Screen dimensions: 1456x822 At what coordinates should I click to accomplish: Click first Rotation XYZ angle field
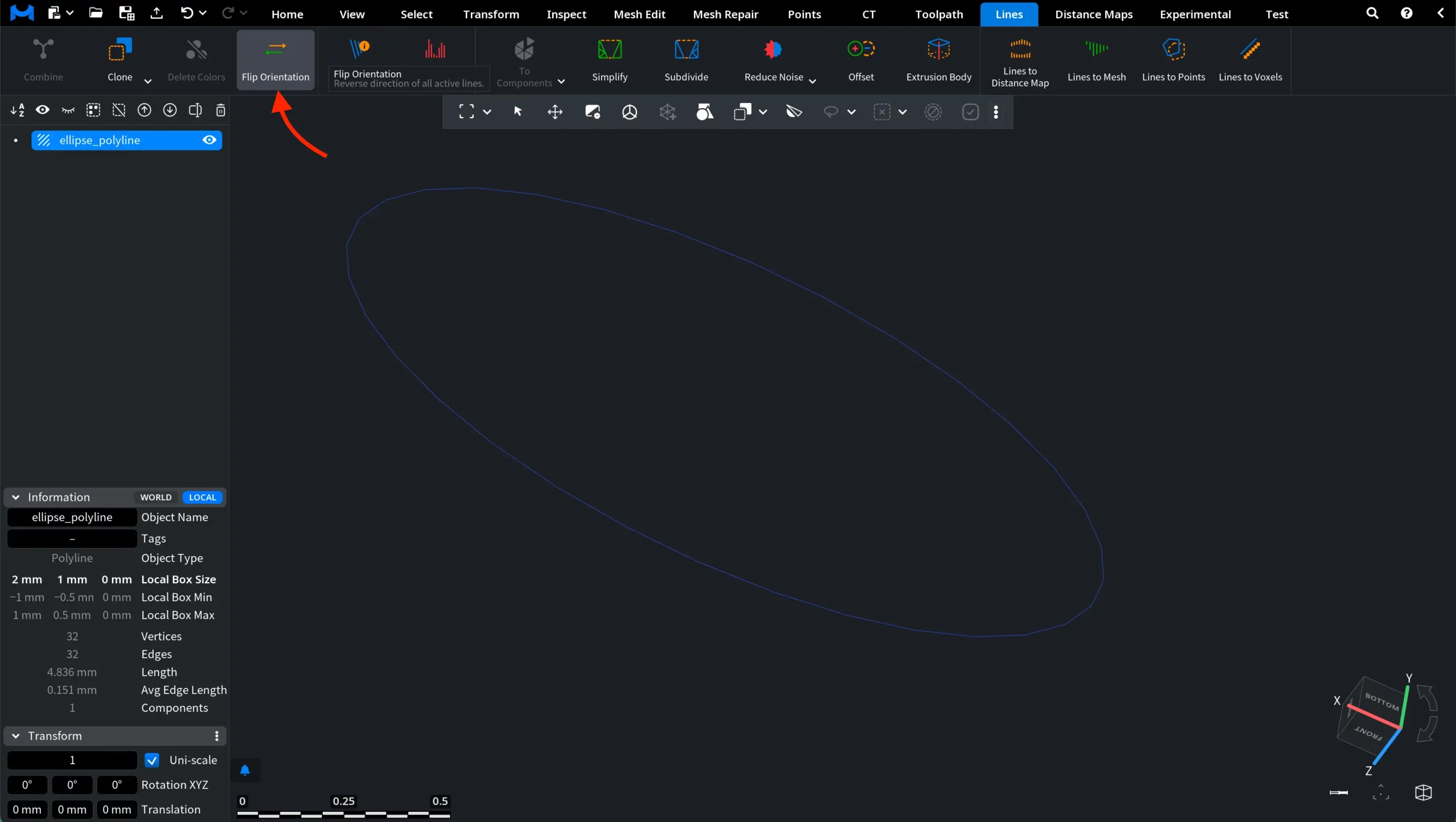point(27,784)
